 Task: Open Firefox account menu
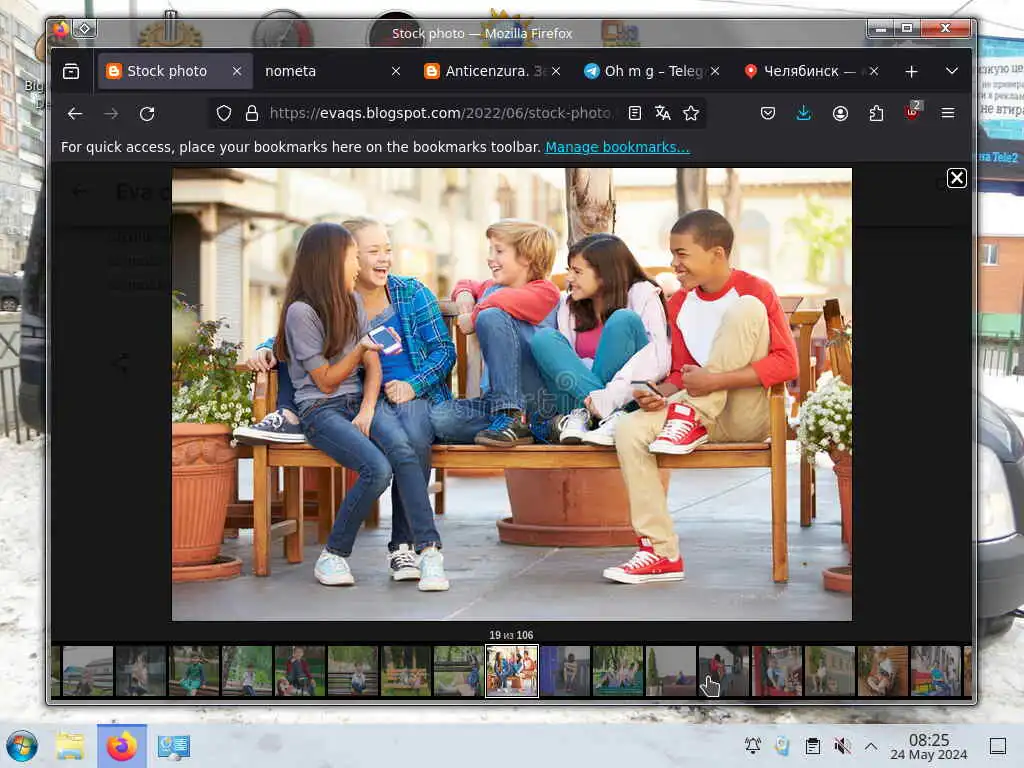[840, 114]
